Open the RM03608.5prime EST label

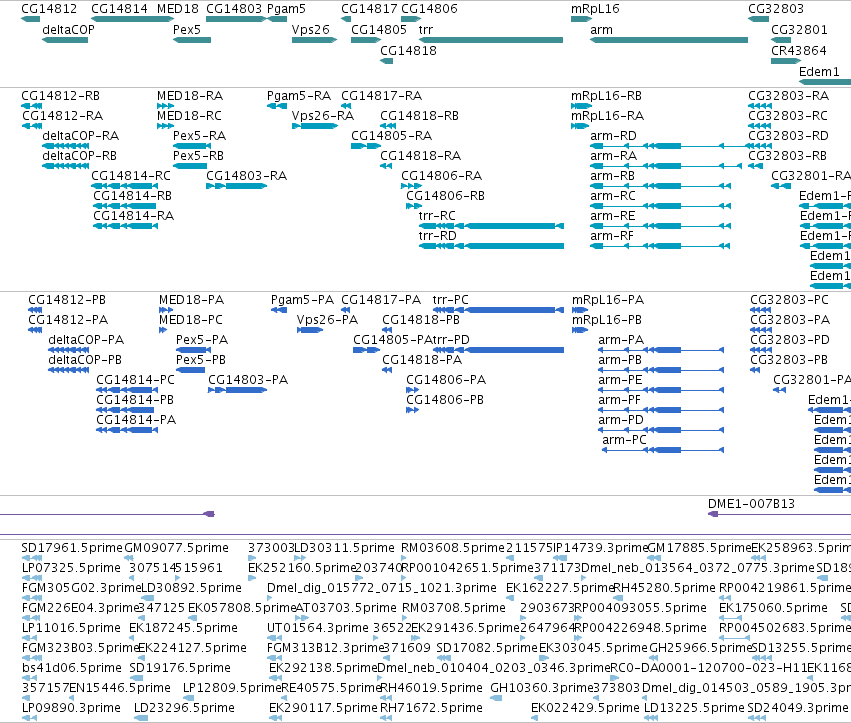453,548
